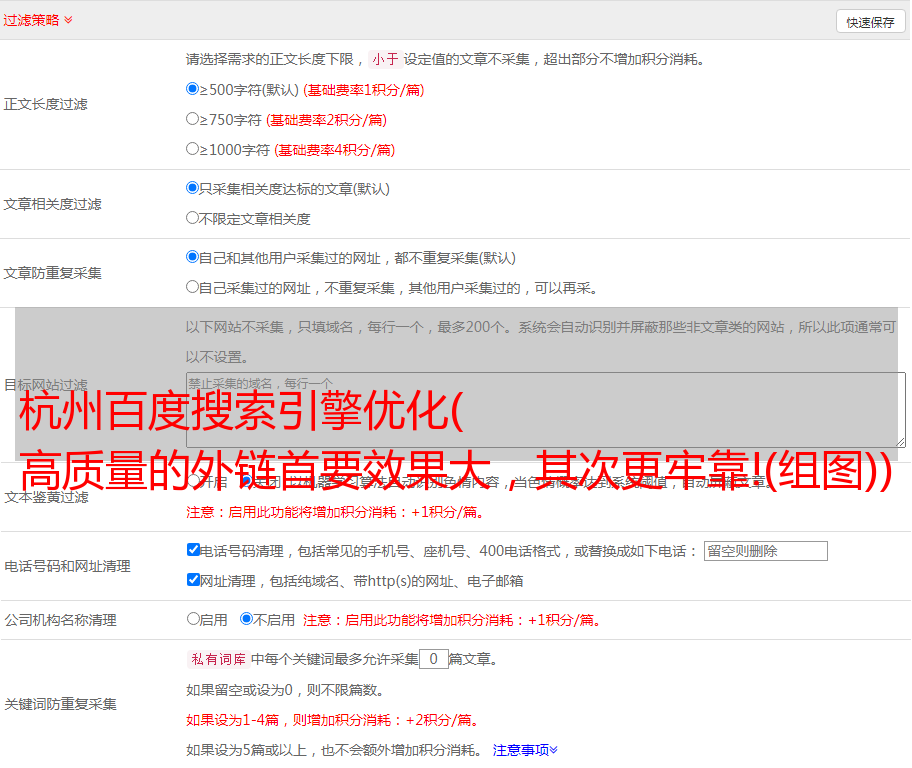Click the 公司机构名称清理 label

click(x=60, y=620)
